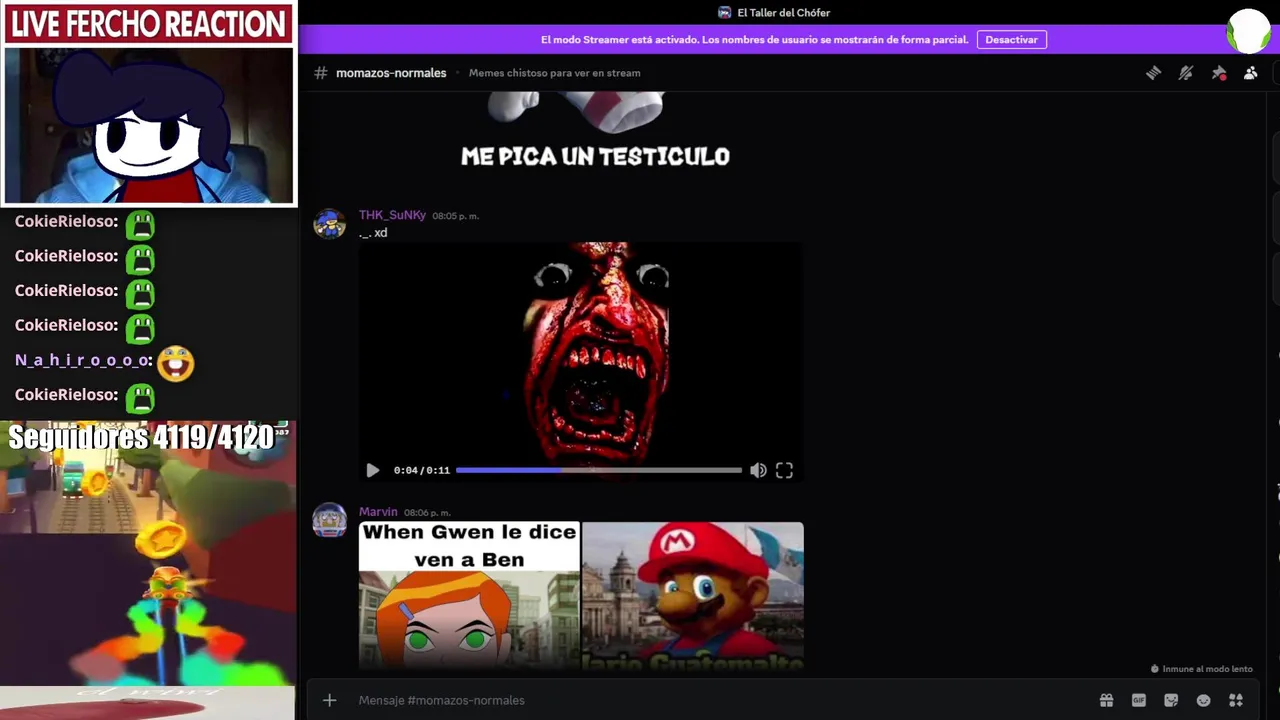This screenshot has height=720, width=1280.
Task: Click the plus attachment button in message bar
Action: click(329, 700)
